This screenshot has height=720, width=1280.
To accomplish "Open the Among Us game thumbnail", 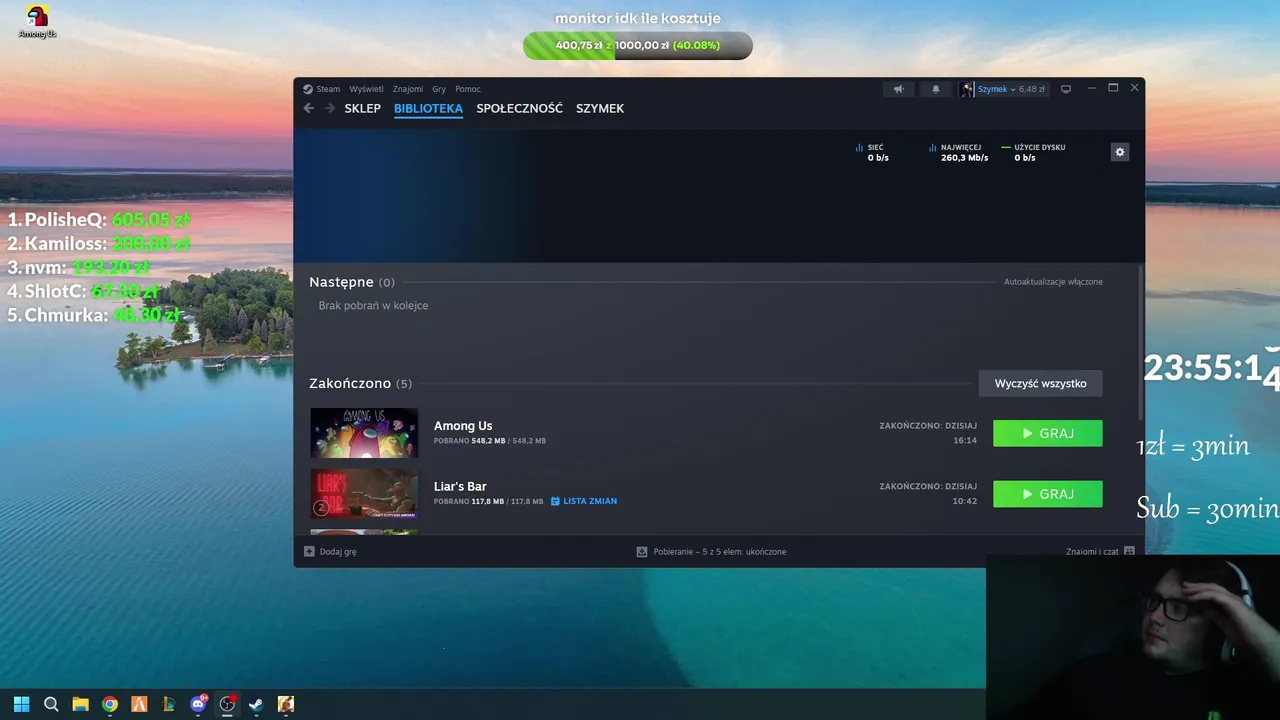I will (364, 433).
